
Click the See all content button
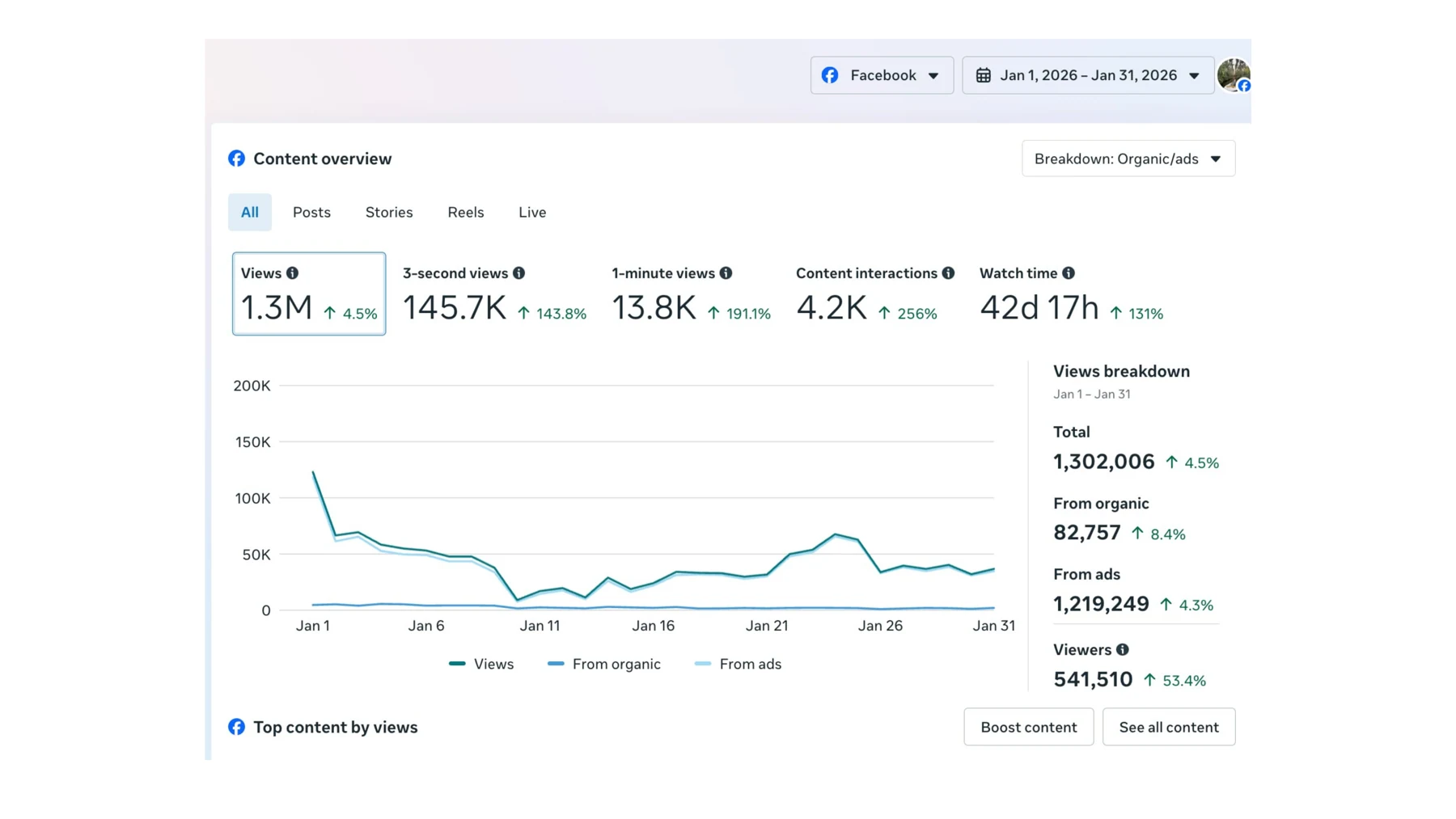coord(1169,727)
